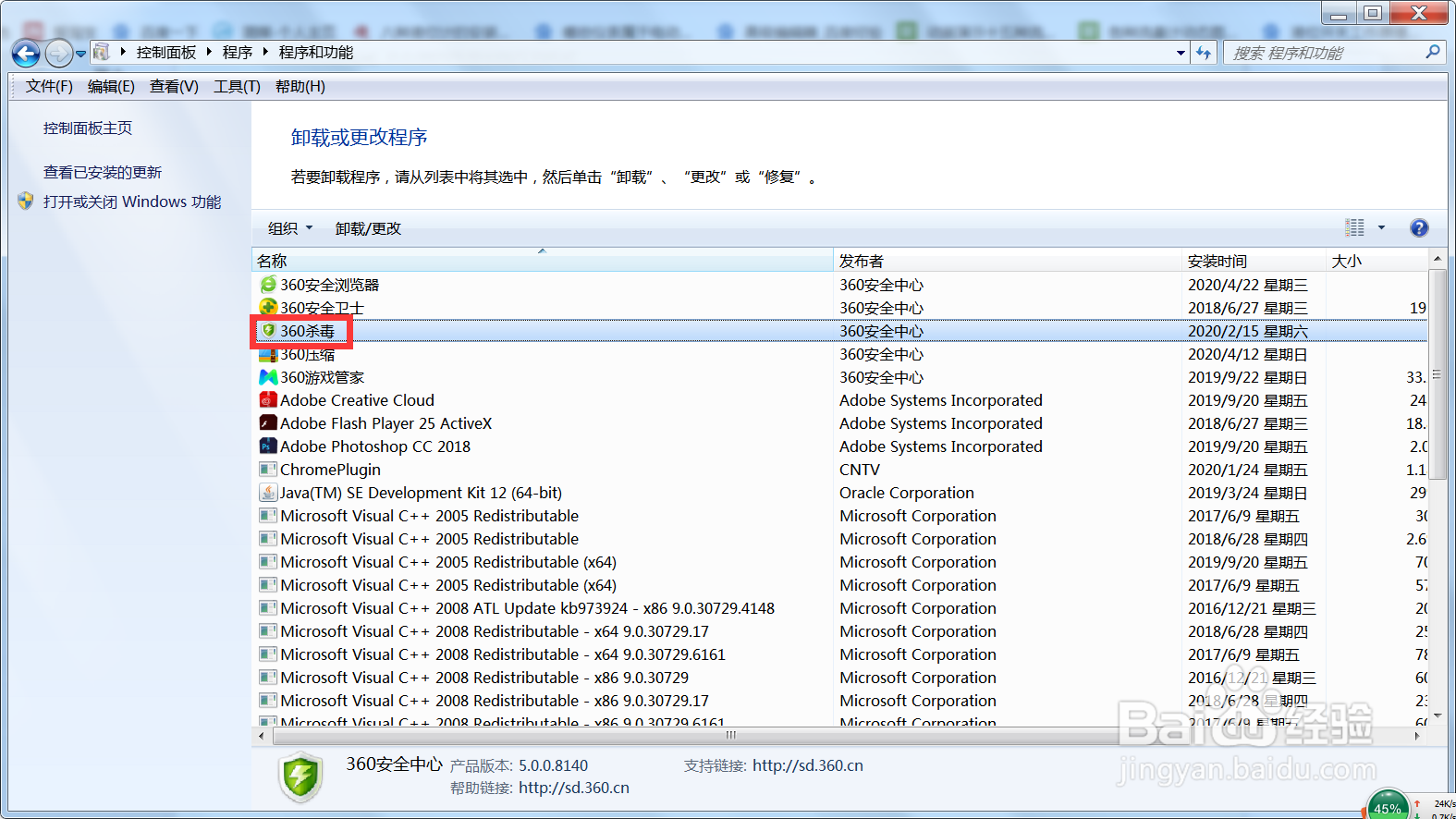Screen dimensions: 1456x819
Task: Click the refresh button next to address bar
Action: (1204, 53)
